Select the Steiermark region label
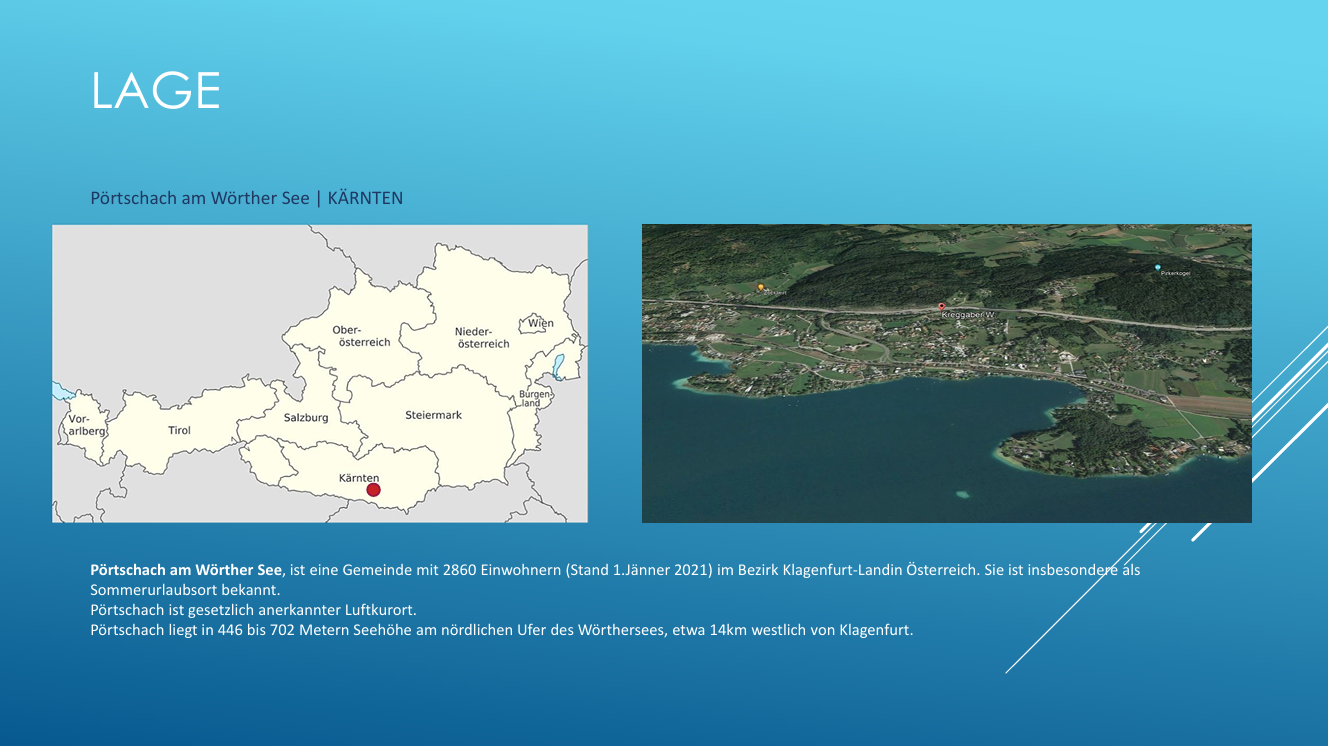 click(x=433, y=415)
